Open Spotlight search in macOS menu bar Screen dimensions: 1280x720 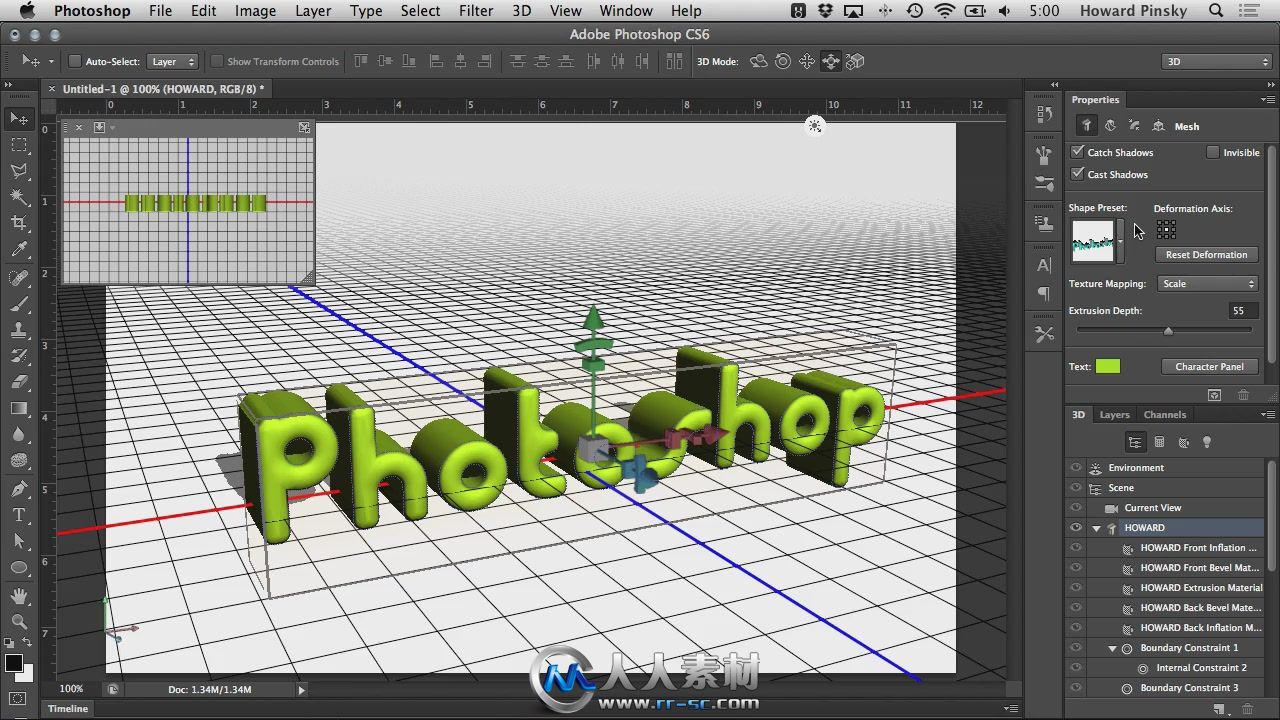[1216, 11]
